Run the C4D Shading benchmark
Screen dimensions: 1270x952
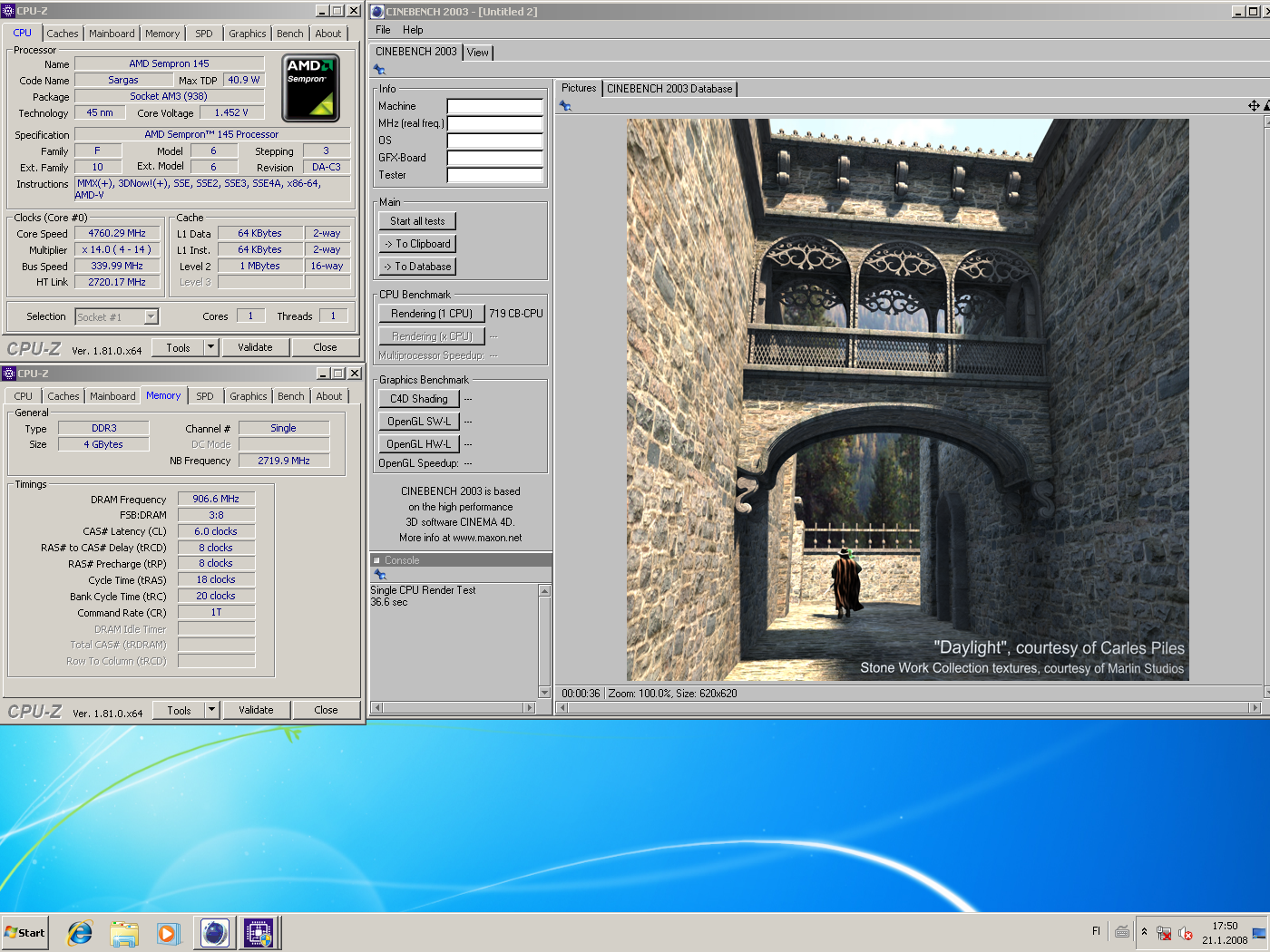(x=419, y=399)
